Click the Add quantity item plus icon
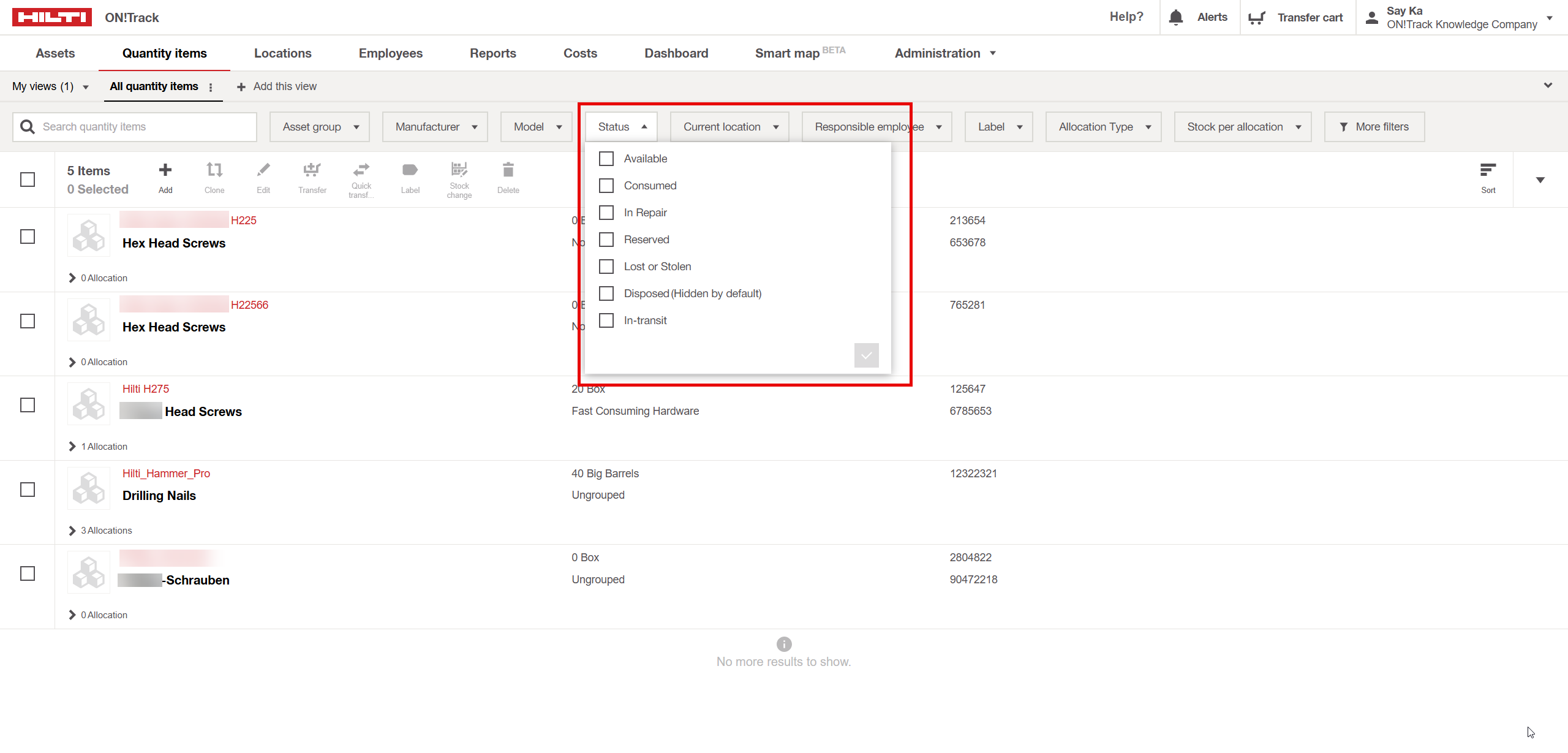 point(165,170)
